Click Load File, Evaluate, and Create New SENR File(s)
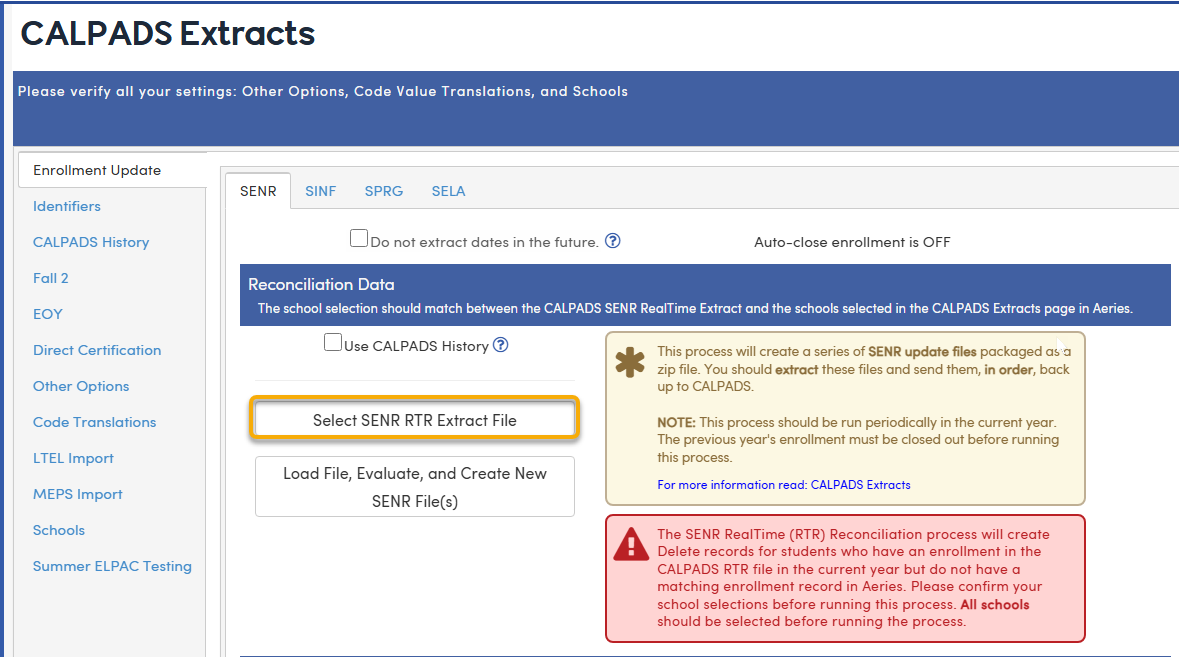This screenshot has width=1179, height=657. [x=415, y=487]
